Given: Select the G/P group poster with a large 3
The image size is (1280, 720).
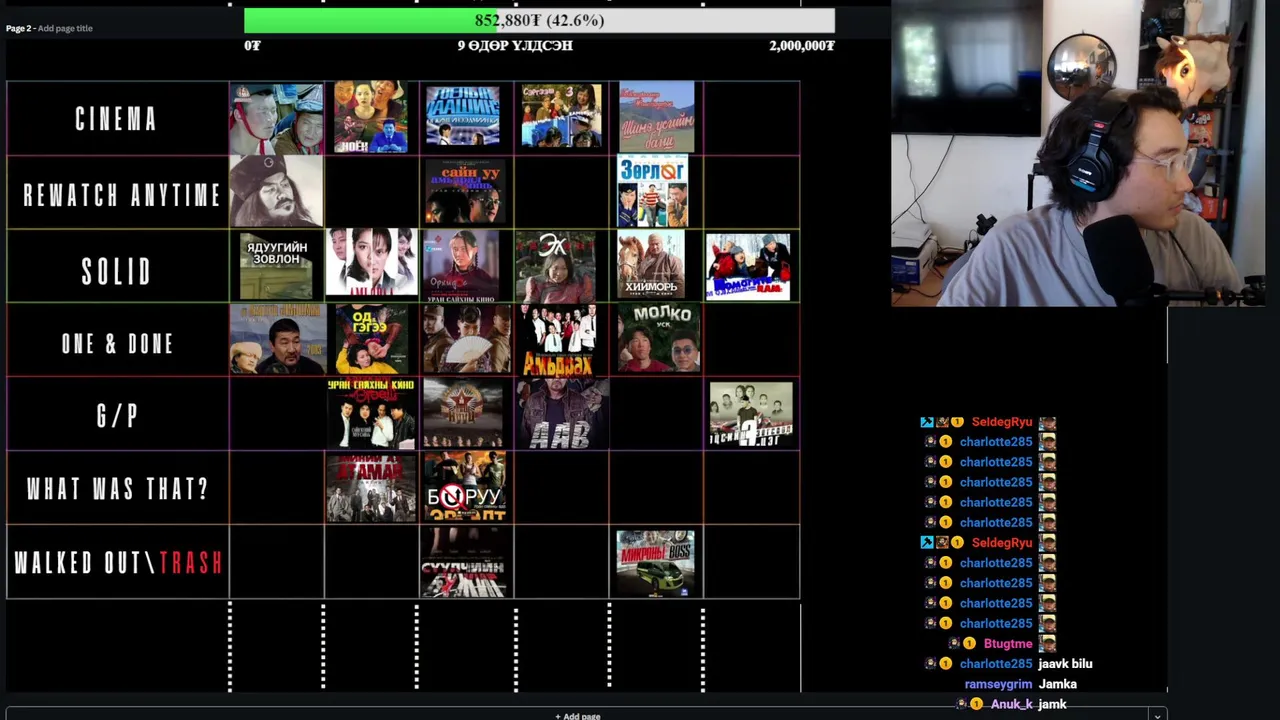Looking at the screenshot, I should tap(751, 414).
